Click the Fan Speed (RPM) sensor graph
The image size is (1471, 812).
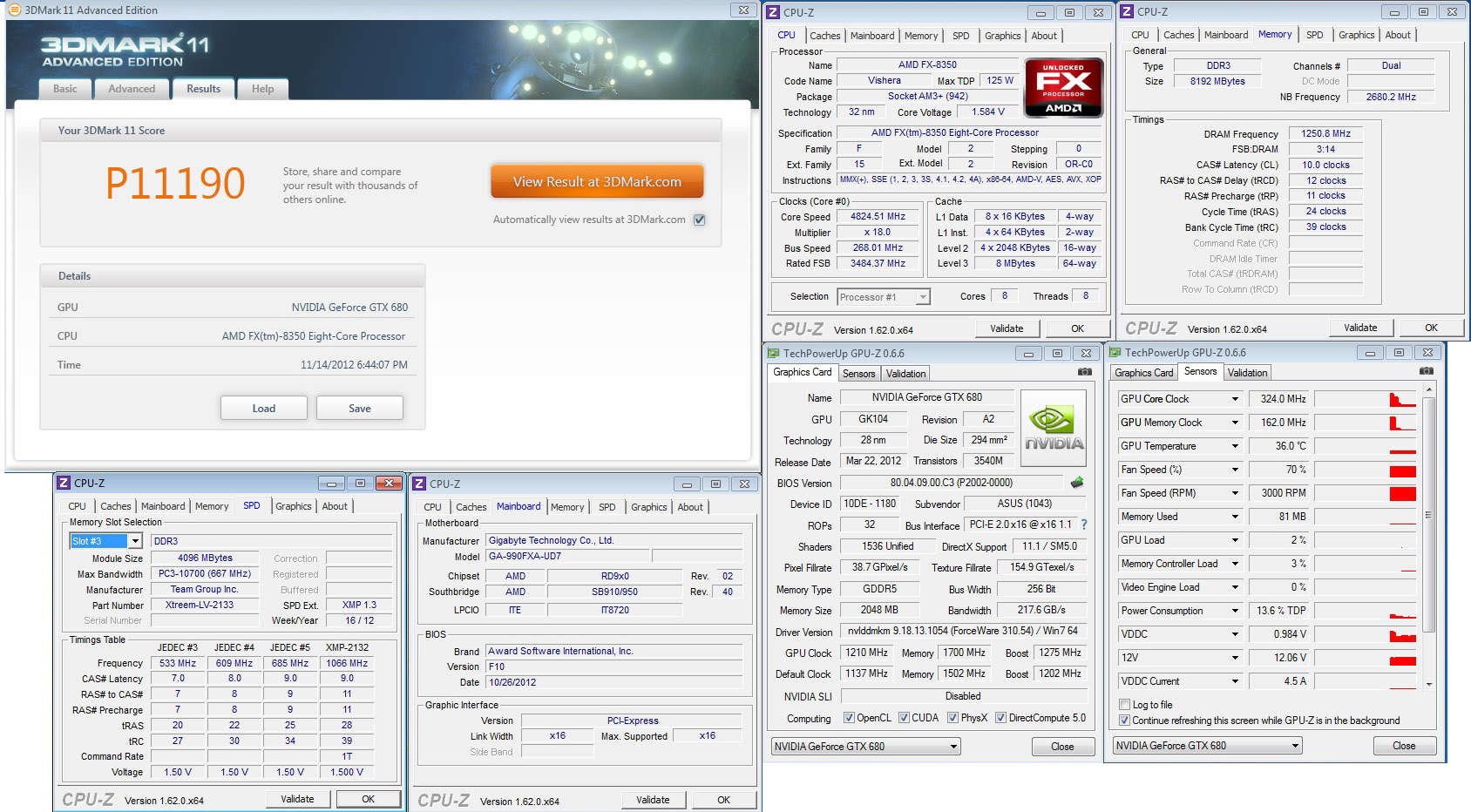[1366, 493]
